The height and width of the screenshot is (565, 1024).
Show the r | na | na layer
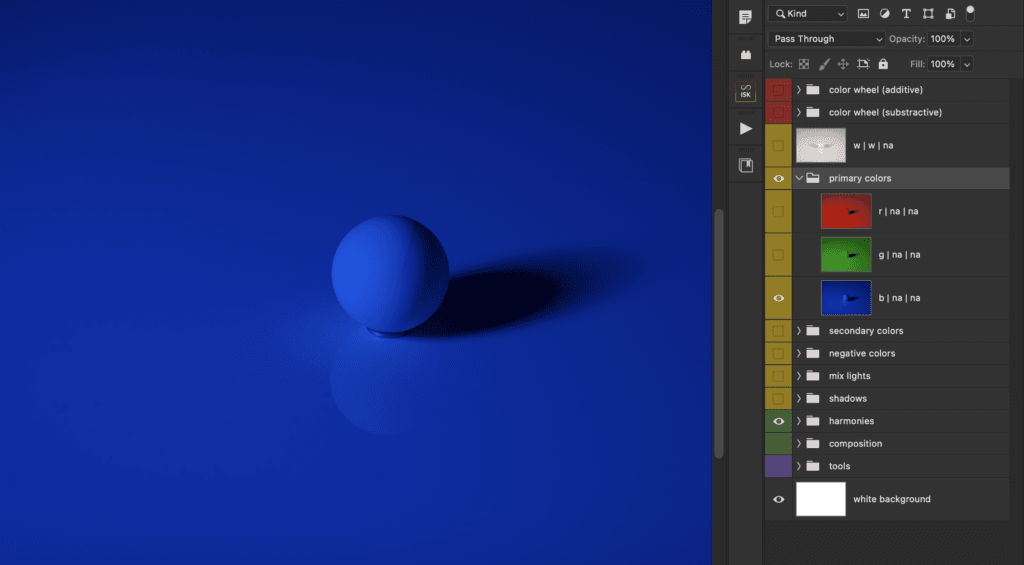(x=778, y=211)
